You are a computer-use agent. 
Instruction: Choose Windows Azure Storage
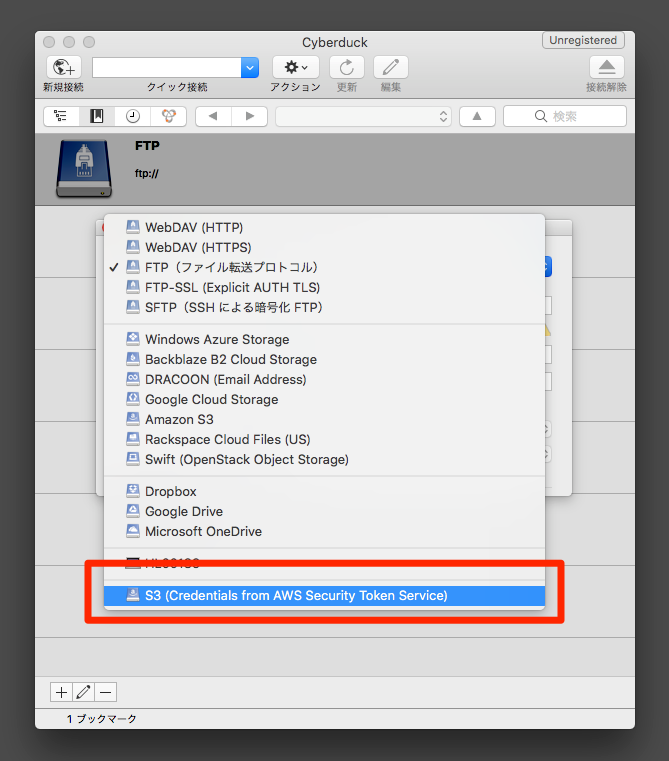[324, 339]
